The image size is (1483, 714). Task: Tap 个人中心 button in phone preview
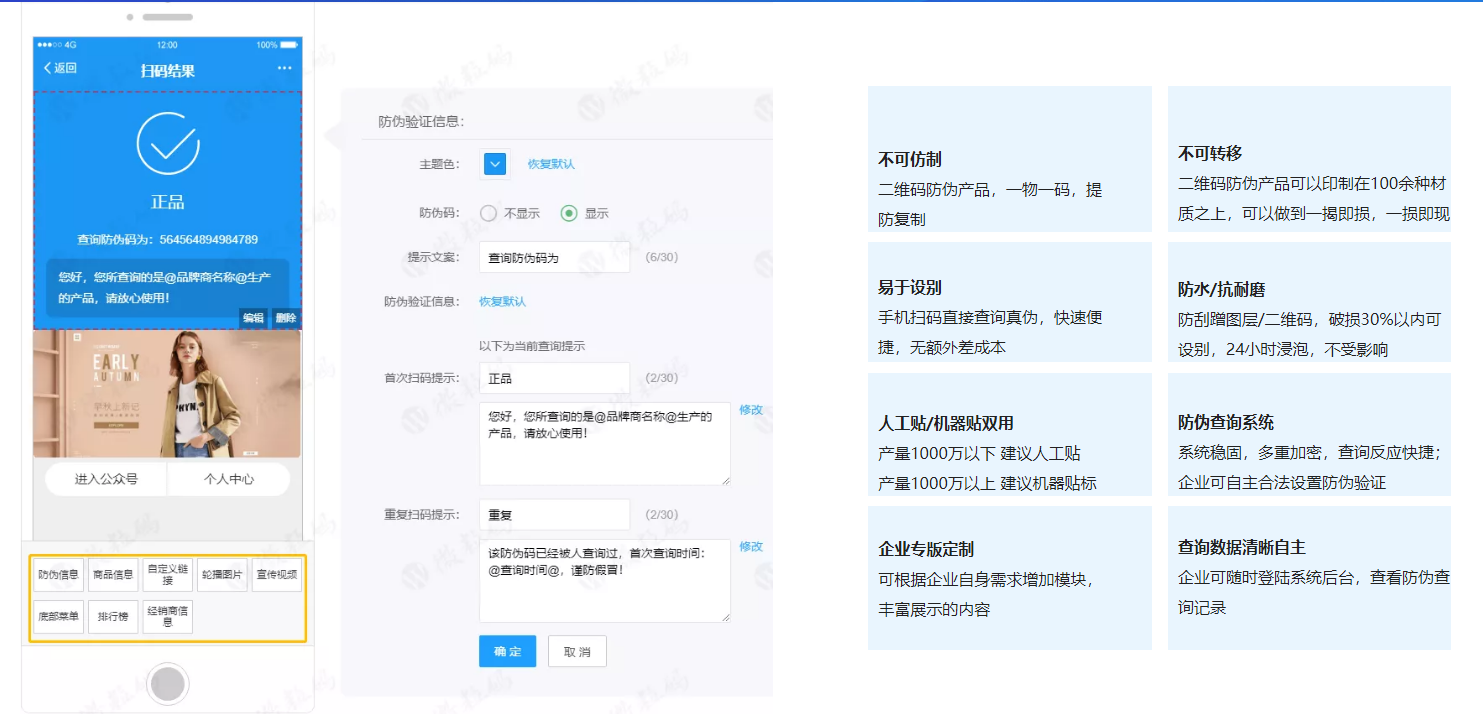tap(229, 479)
